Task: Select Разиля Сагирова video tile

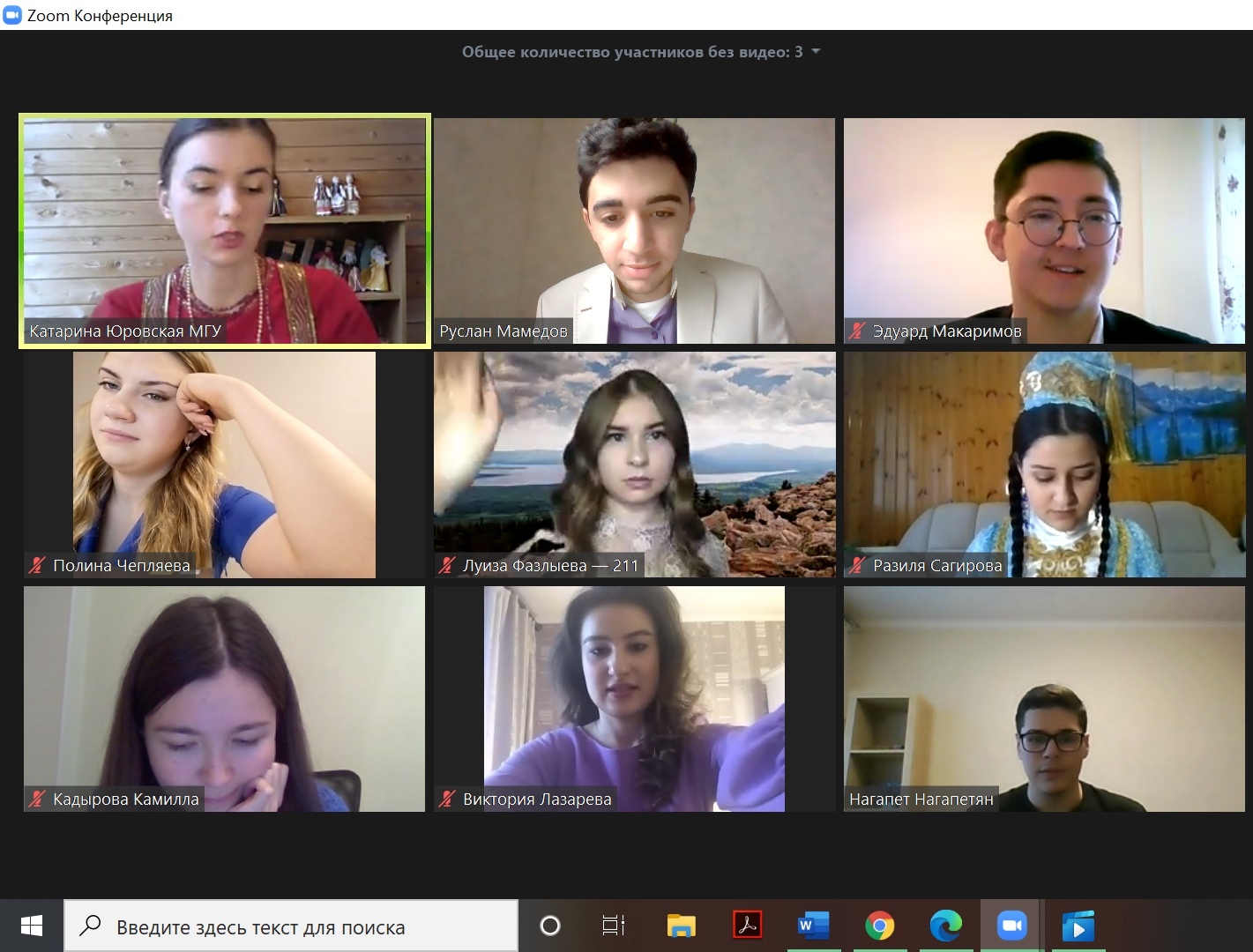Action: 1044,465
